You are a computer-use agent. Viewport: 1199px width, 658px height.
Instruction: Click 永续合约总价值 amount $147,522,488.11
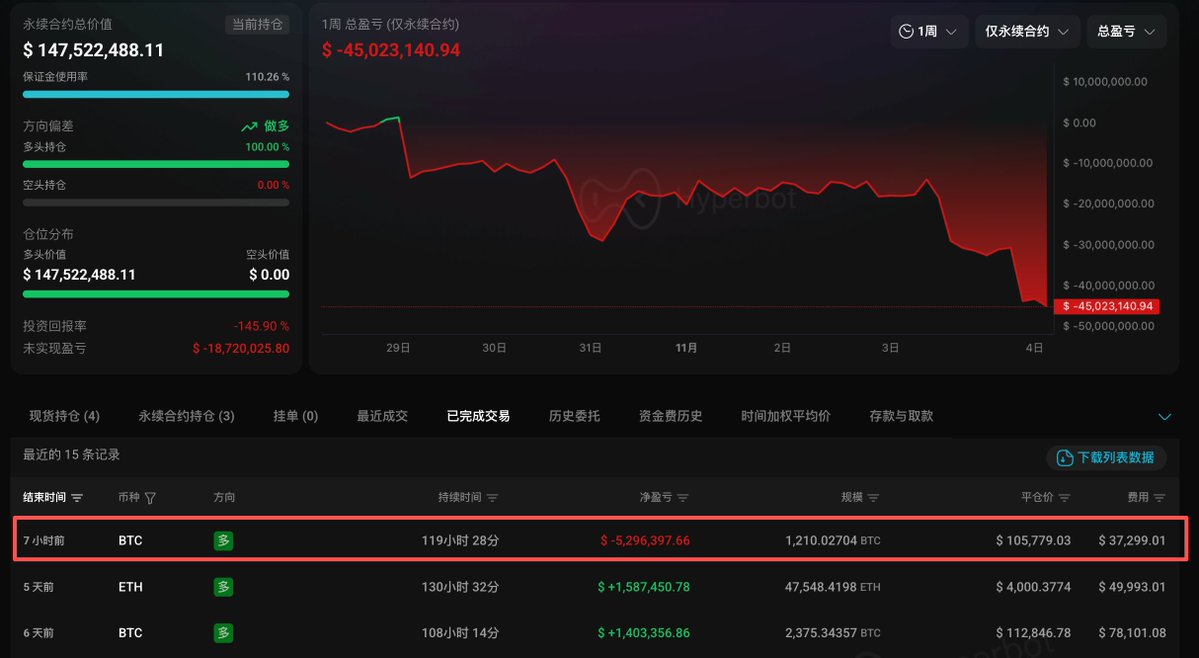93,50
